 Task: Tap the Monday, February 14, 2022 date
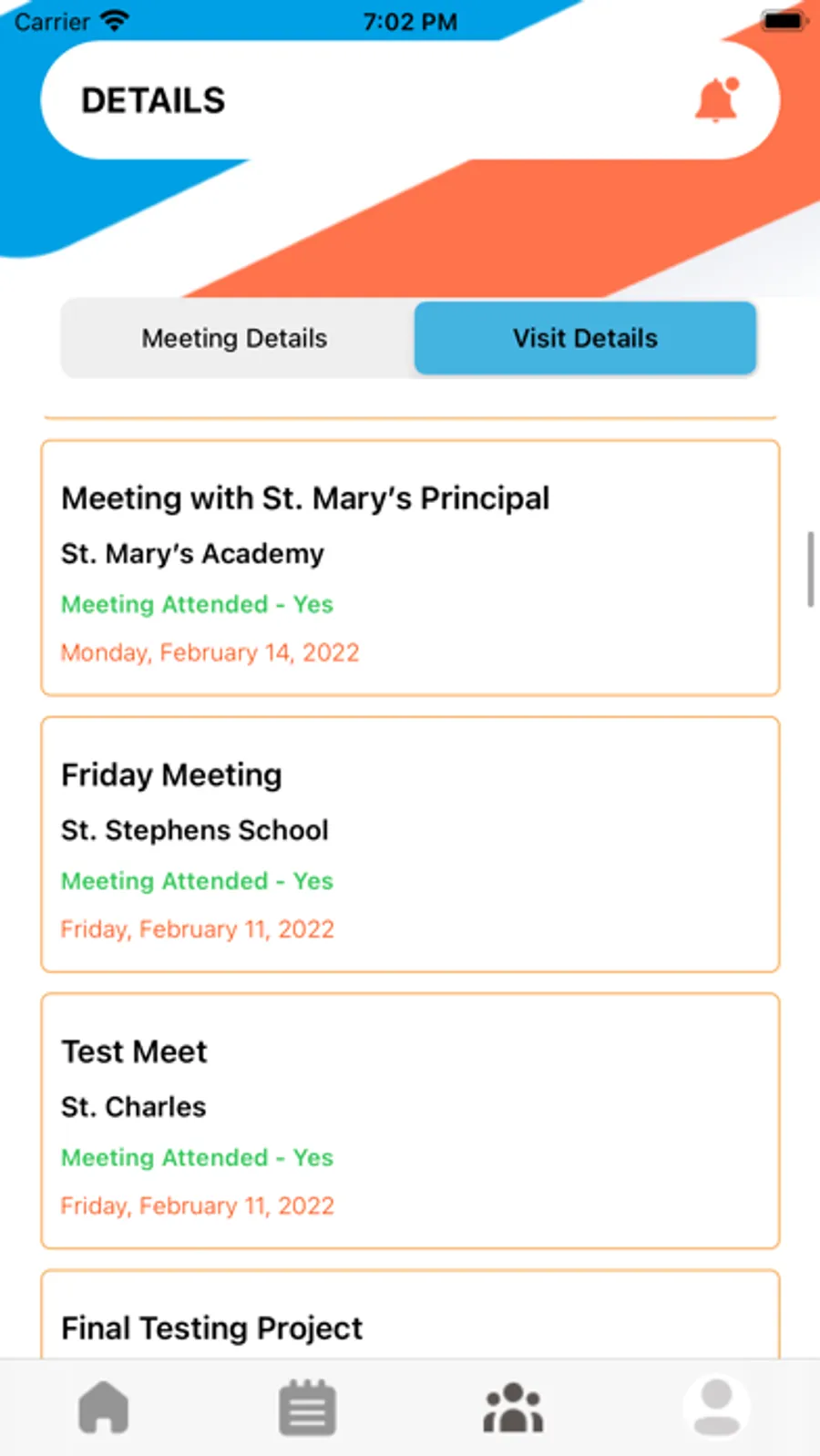(210, 652)
